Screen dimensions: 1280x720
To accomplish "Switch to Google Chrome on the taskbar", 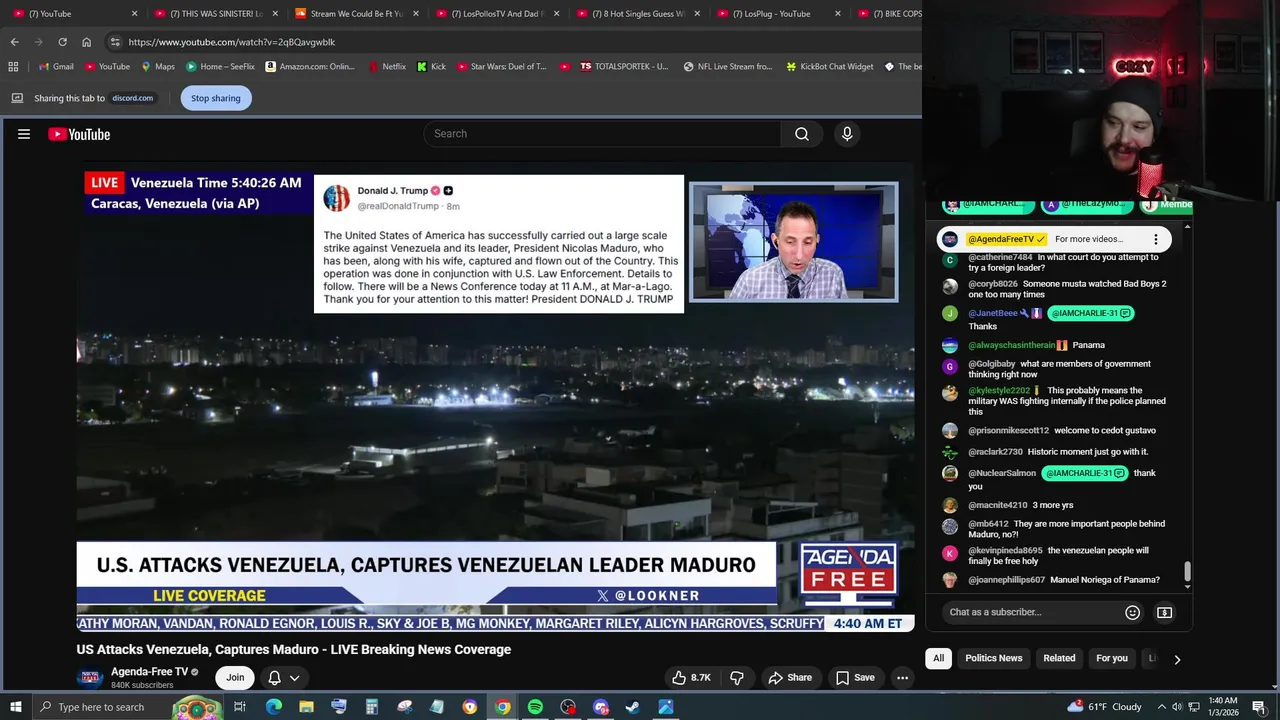I will 502,707.
